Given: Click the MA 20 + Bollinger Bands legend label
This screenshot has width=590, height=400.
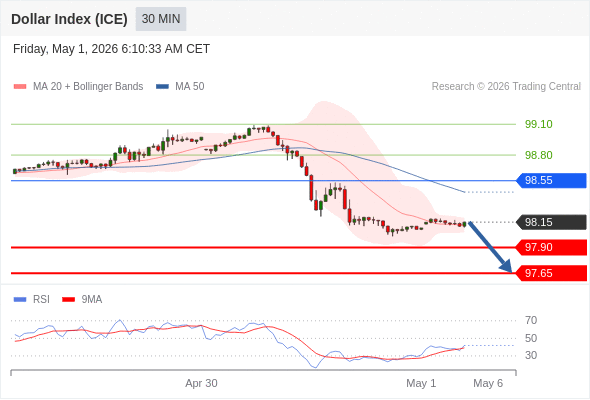Looking at the screenshot, I should [88, 87].
